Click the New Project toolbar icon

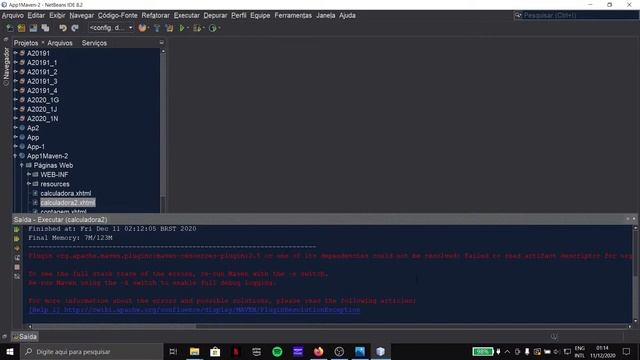[x=21, y=28]
